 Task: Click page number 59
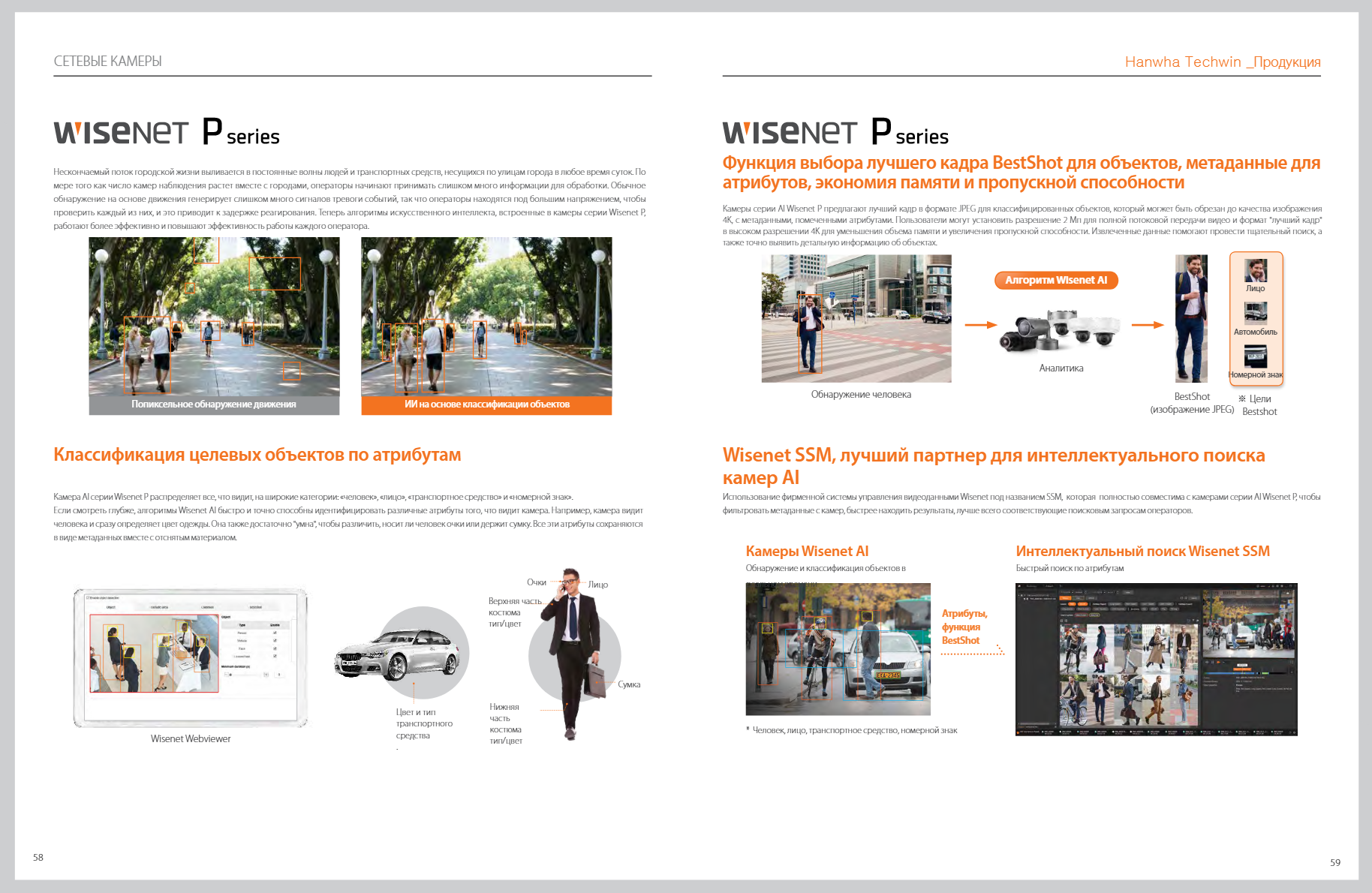[1335, 862]
